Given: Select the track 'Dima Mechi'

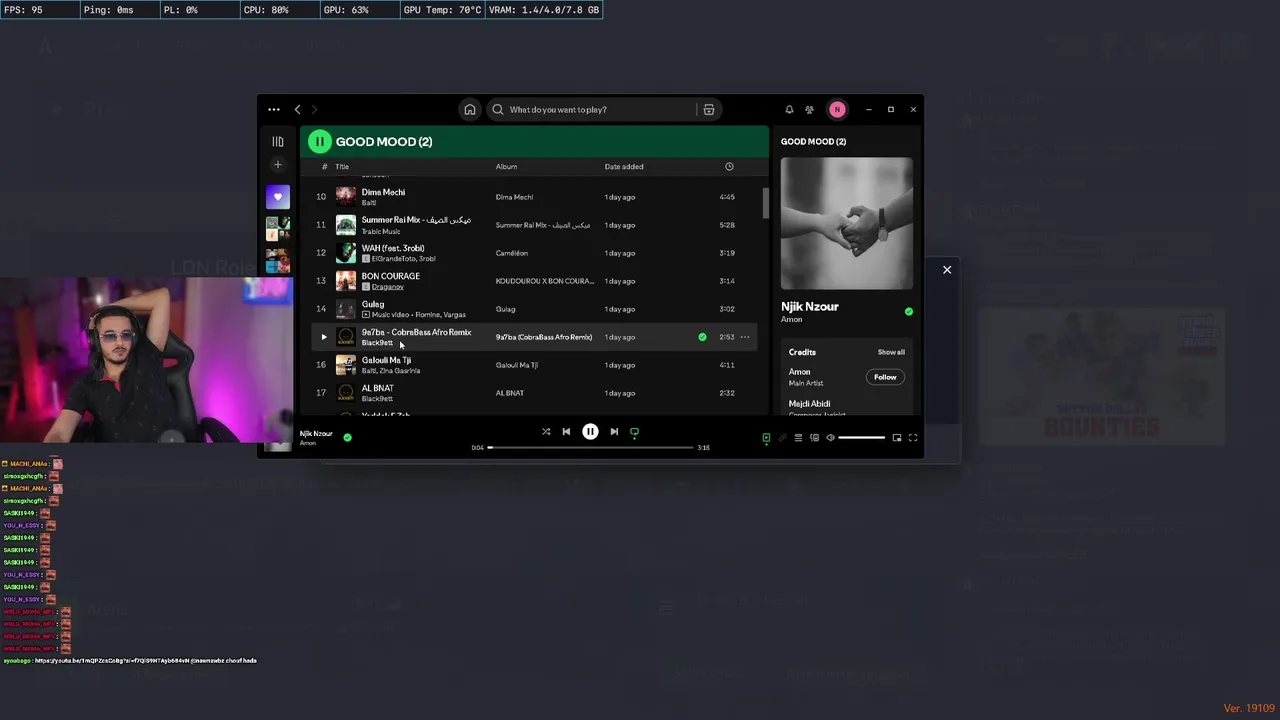Looking at the screenshot, I should (383, 192).
